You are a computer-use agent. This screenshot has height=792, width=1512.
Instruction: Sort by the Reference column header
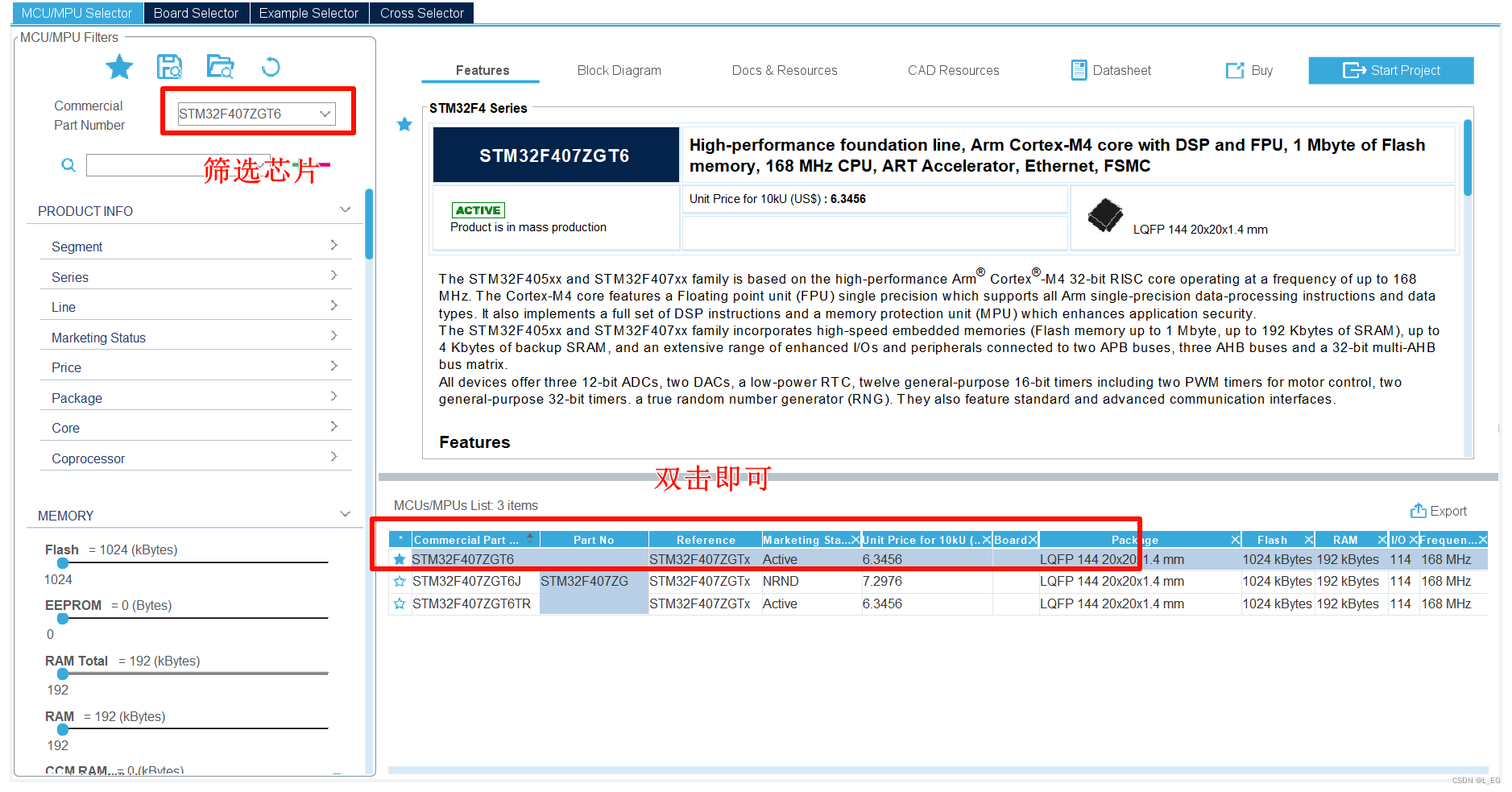[706, 540]
